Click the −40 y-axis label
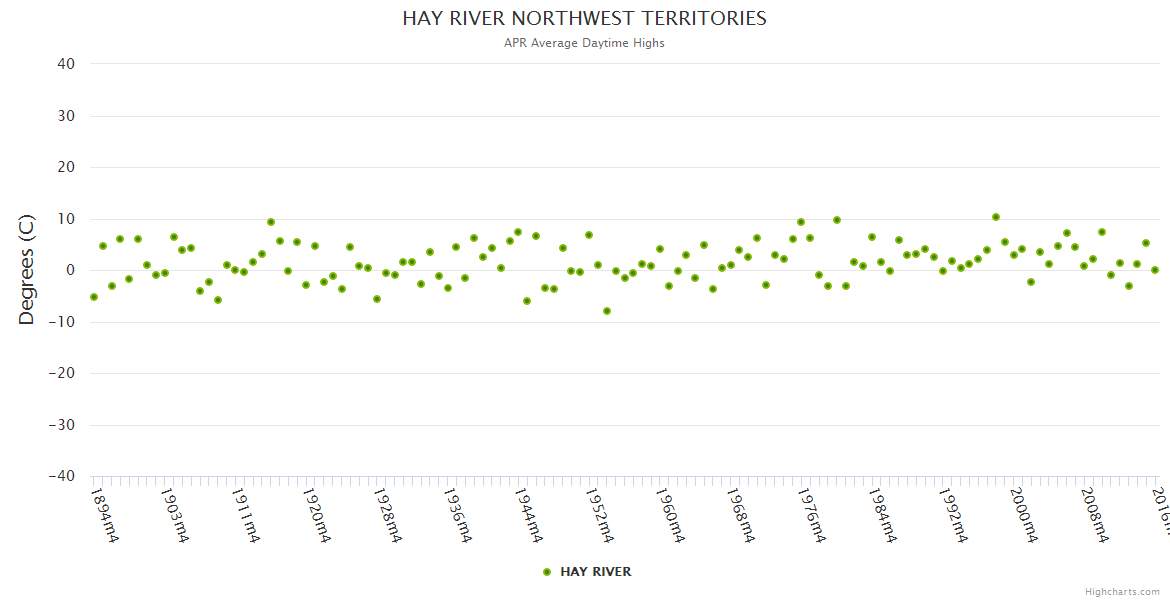Screen dimensions: 1170x600 tap(61, 476)
